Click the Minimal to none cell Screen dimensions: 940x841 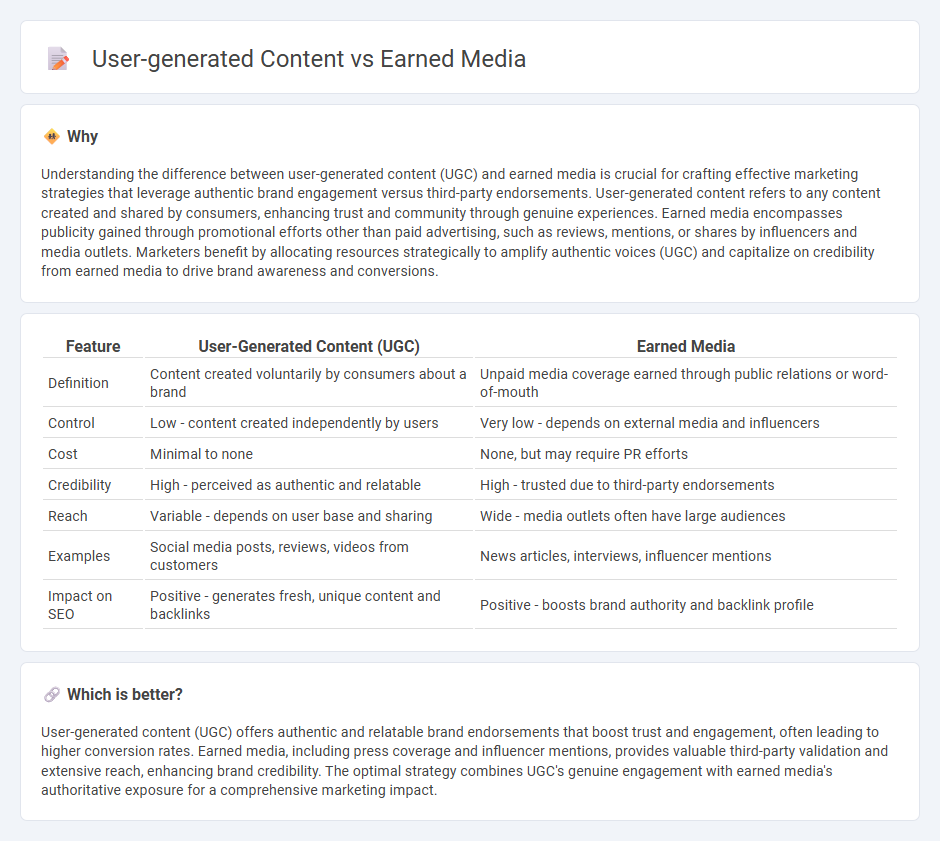click(x=309, y=454)
